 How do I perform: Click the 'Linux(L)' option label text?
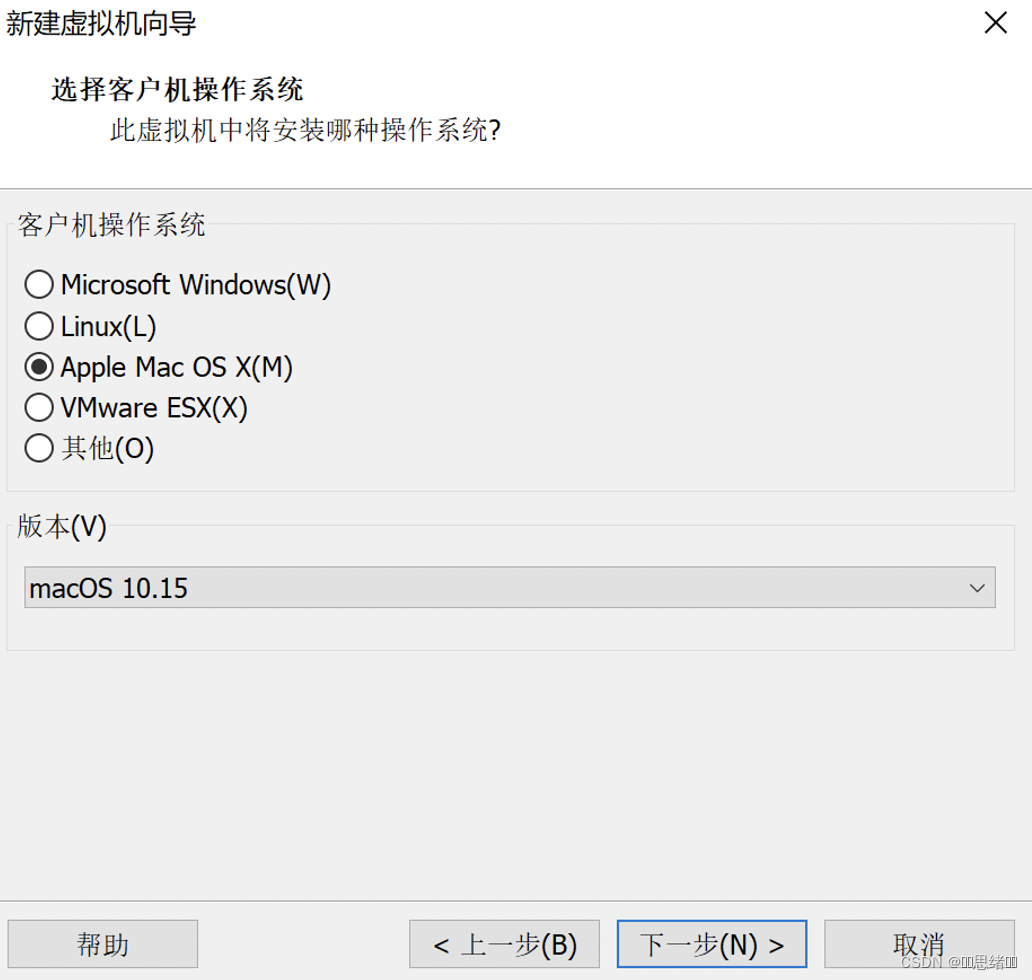pyautogui.click(x=108, y=326)
